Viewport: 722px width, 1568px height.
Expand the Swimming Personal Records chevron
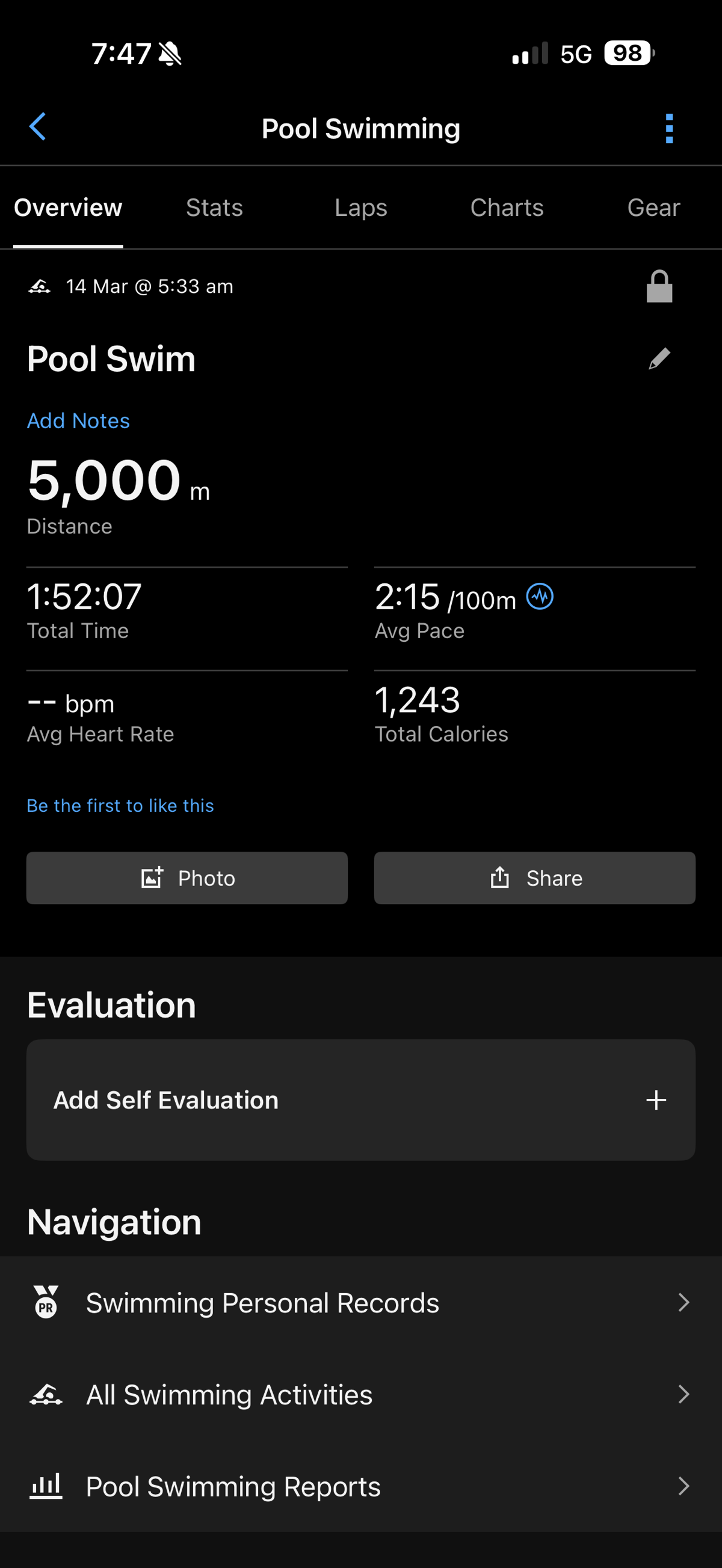point(683,1303)
